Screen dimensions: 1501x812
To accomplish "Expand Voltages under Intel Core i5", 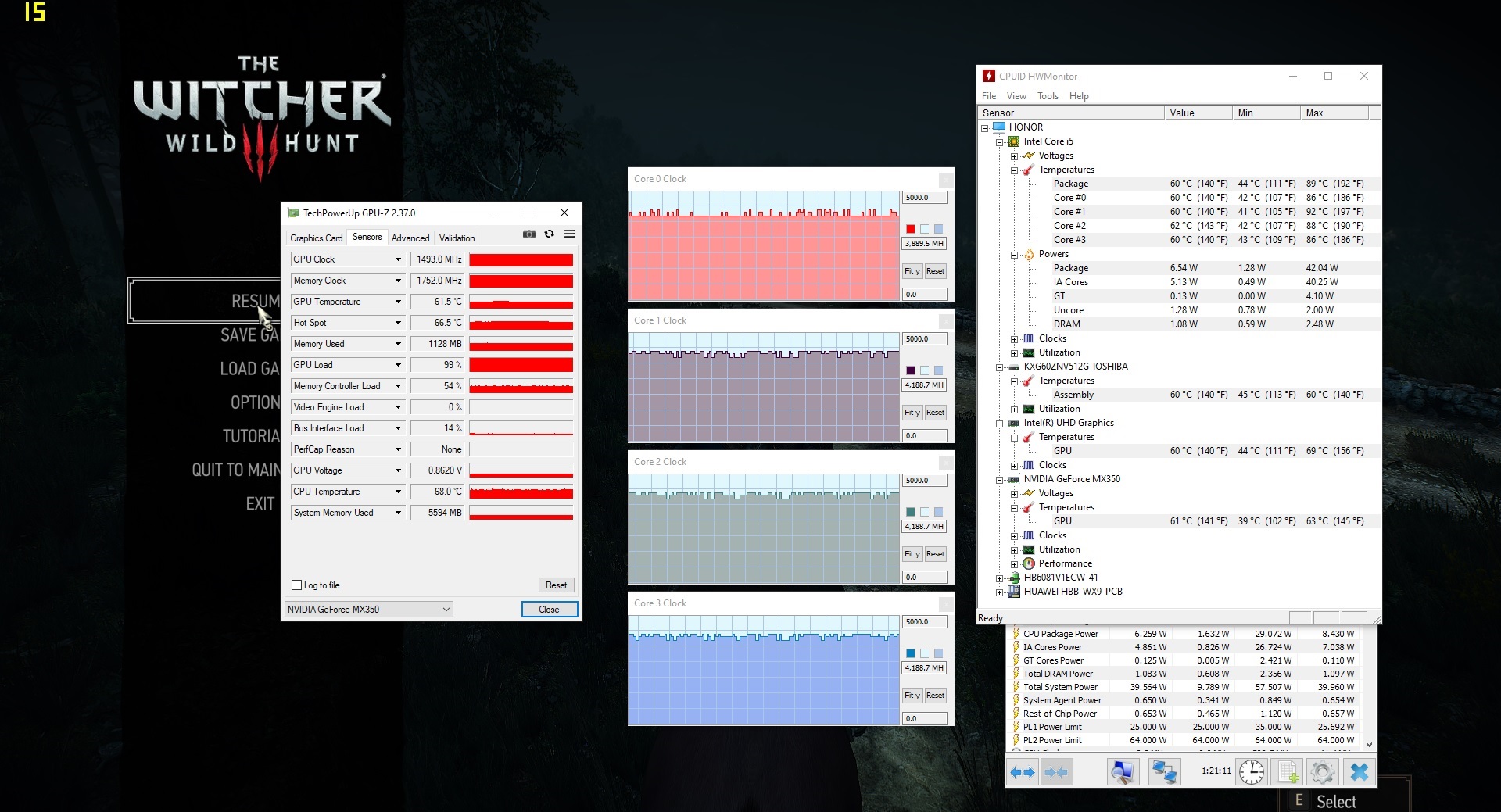I will click(1014, 156).
